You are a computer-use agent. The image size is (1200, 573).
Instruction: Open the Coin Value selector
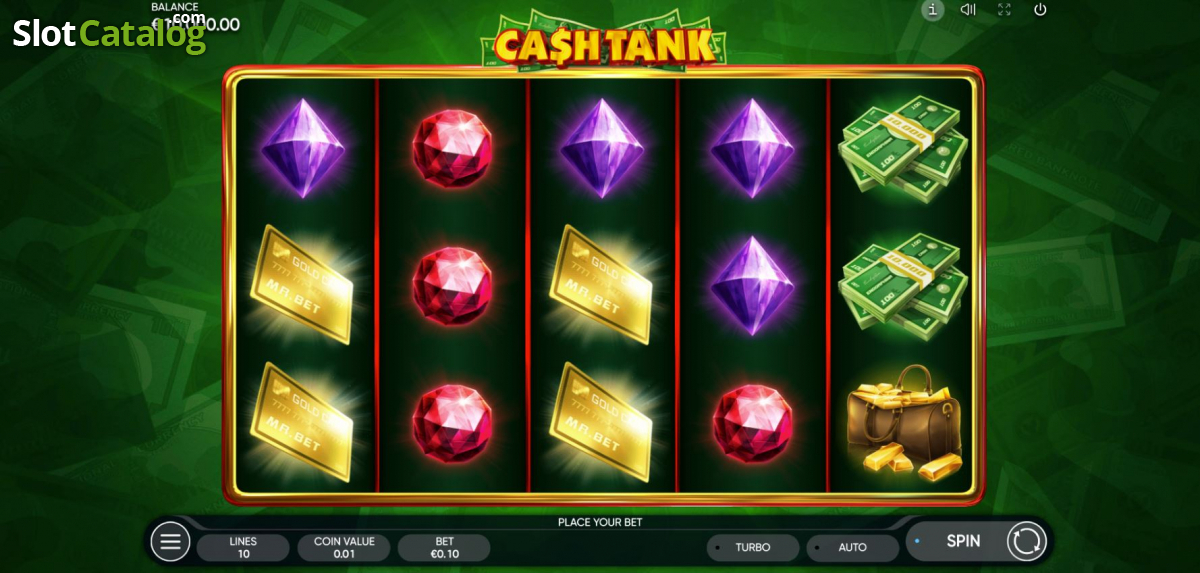pos(344,548)
